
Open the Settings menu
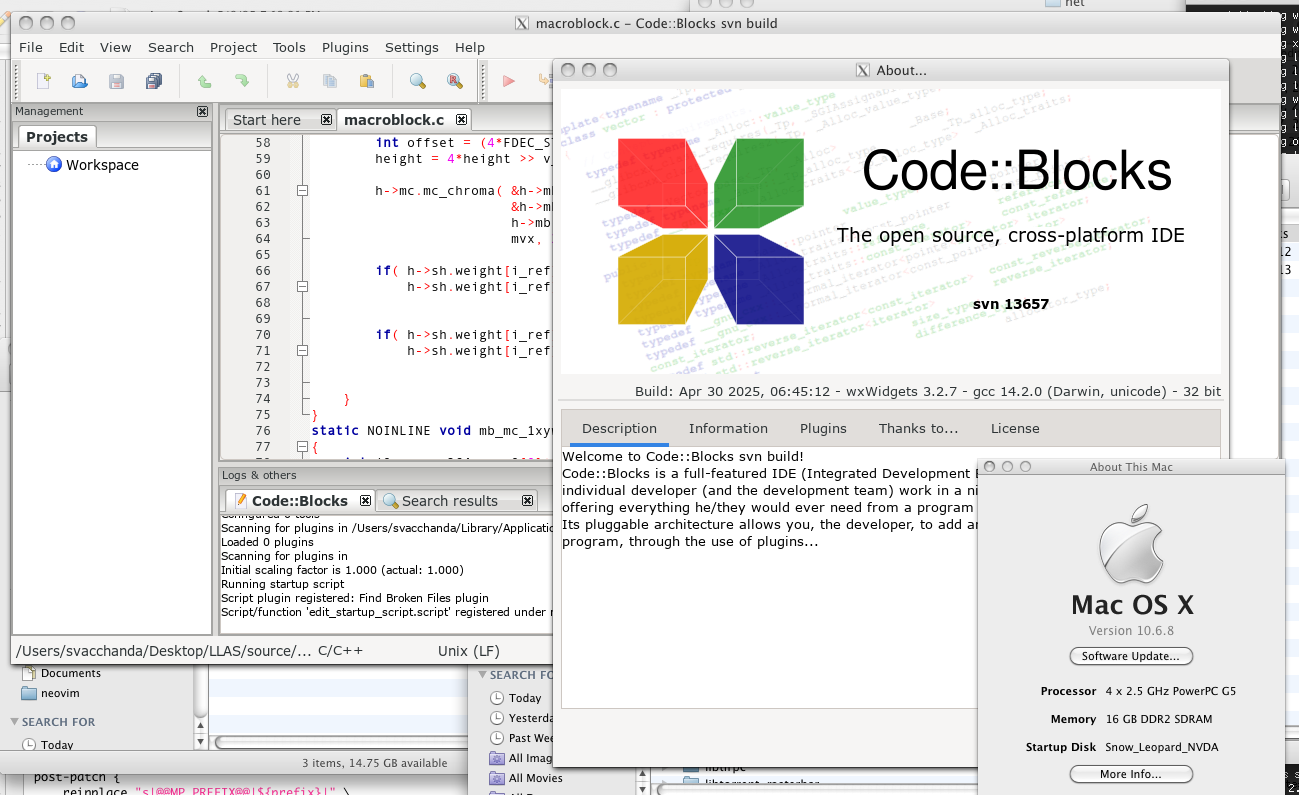click(x=412, y=47)
